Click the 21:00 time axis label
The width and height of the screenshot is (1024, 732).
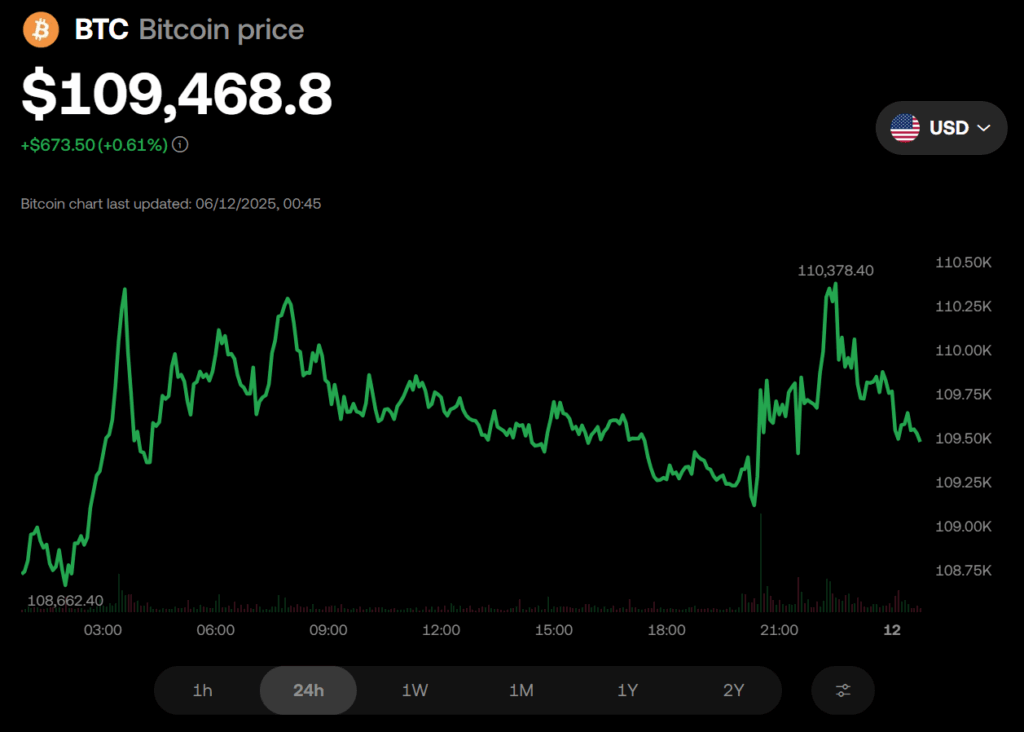point(779,630)
